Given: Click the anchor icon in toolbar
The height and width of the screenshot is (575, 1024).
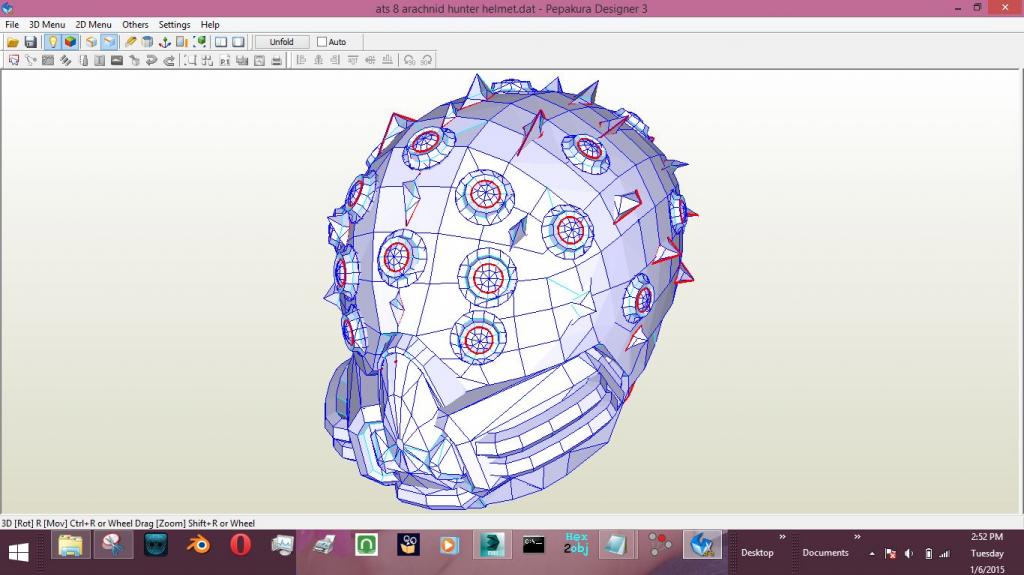Looking at the screenshot, I should tap(164, 42).
